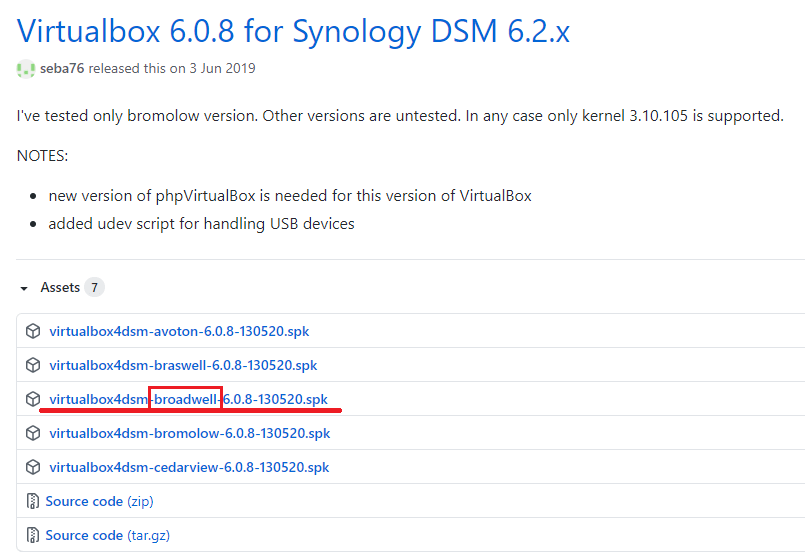Click the note about udev script for USB devices
This screenshot has height=555, width=805.
coord(201,224)
